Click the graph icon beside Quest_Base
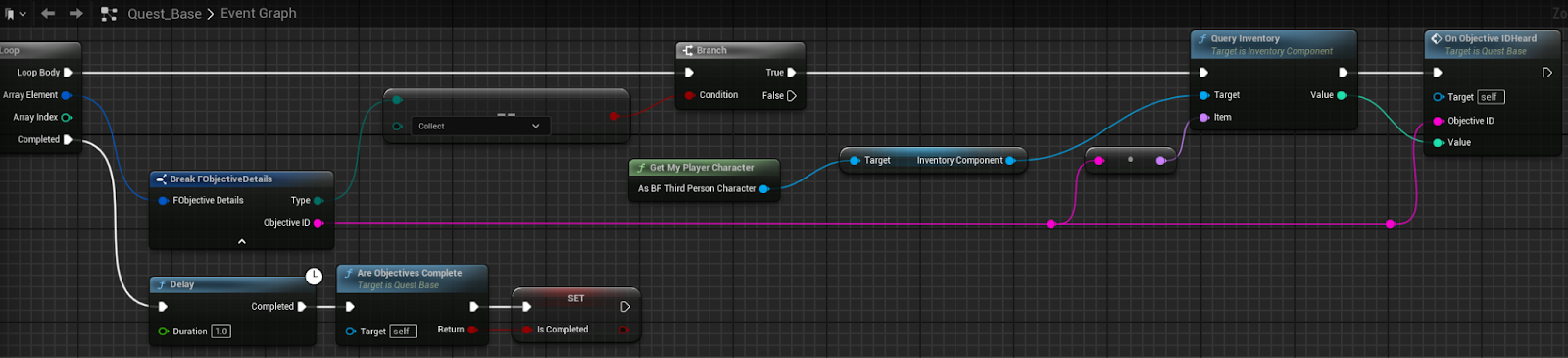 click(x=109, y=14)
